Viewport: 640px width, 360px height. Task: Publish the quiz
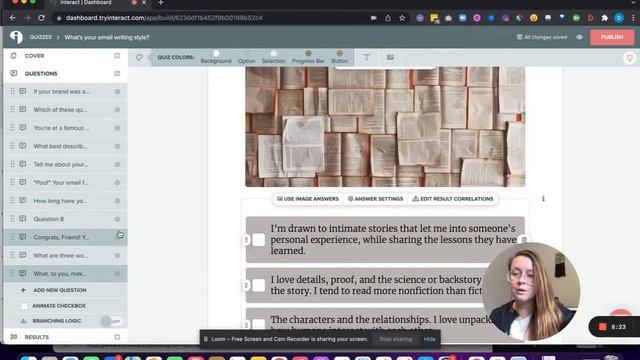[x=612, y=37]
